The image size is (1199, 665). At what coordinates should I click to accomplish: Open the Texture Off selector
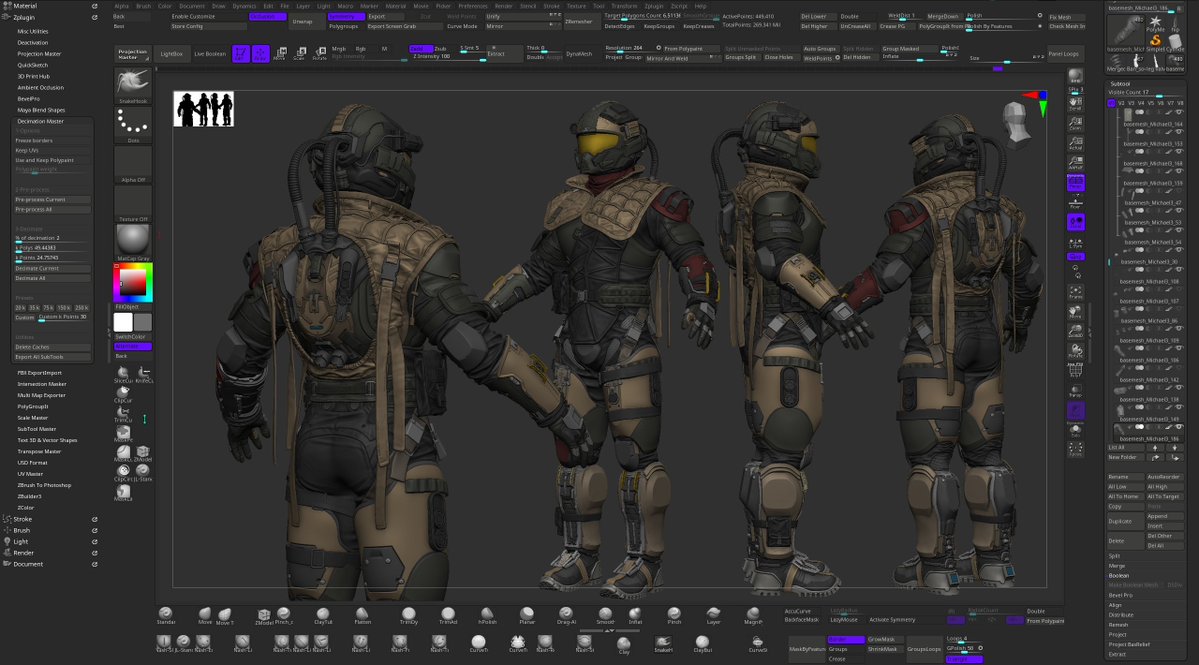point(133,204)
